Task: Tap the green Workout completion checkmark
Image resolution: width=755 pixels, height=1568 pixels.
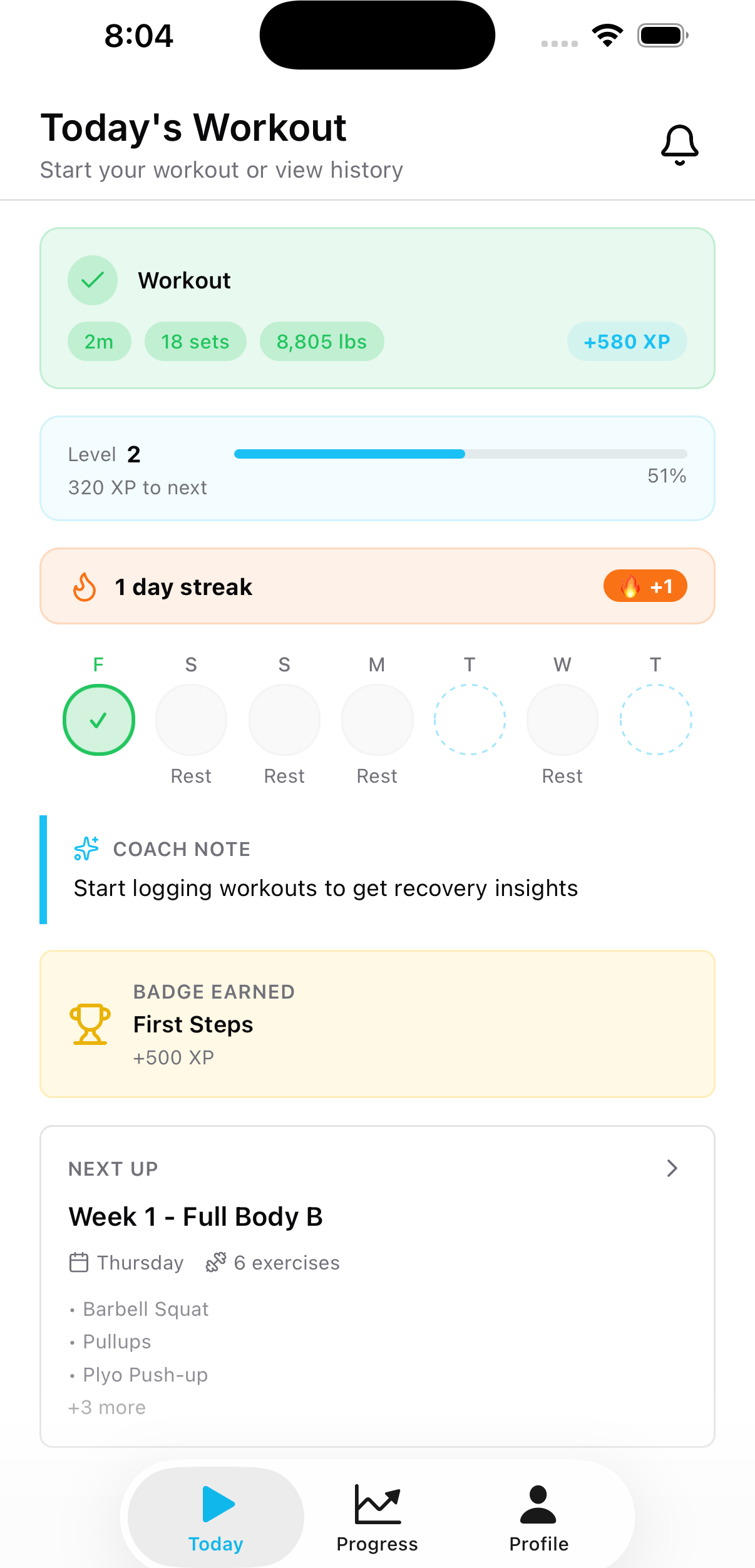Action: coord(92,280)
